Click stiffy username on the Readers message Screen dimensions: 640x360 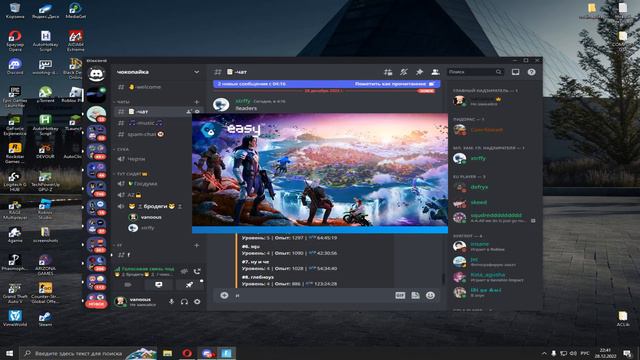(x=243, y=101)
